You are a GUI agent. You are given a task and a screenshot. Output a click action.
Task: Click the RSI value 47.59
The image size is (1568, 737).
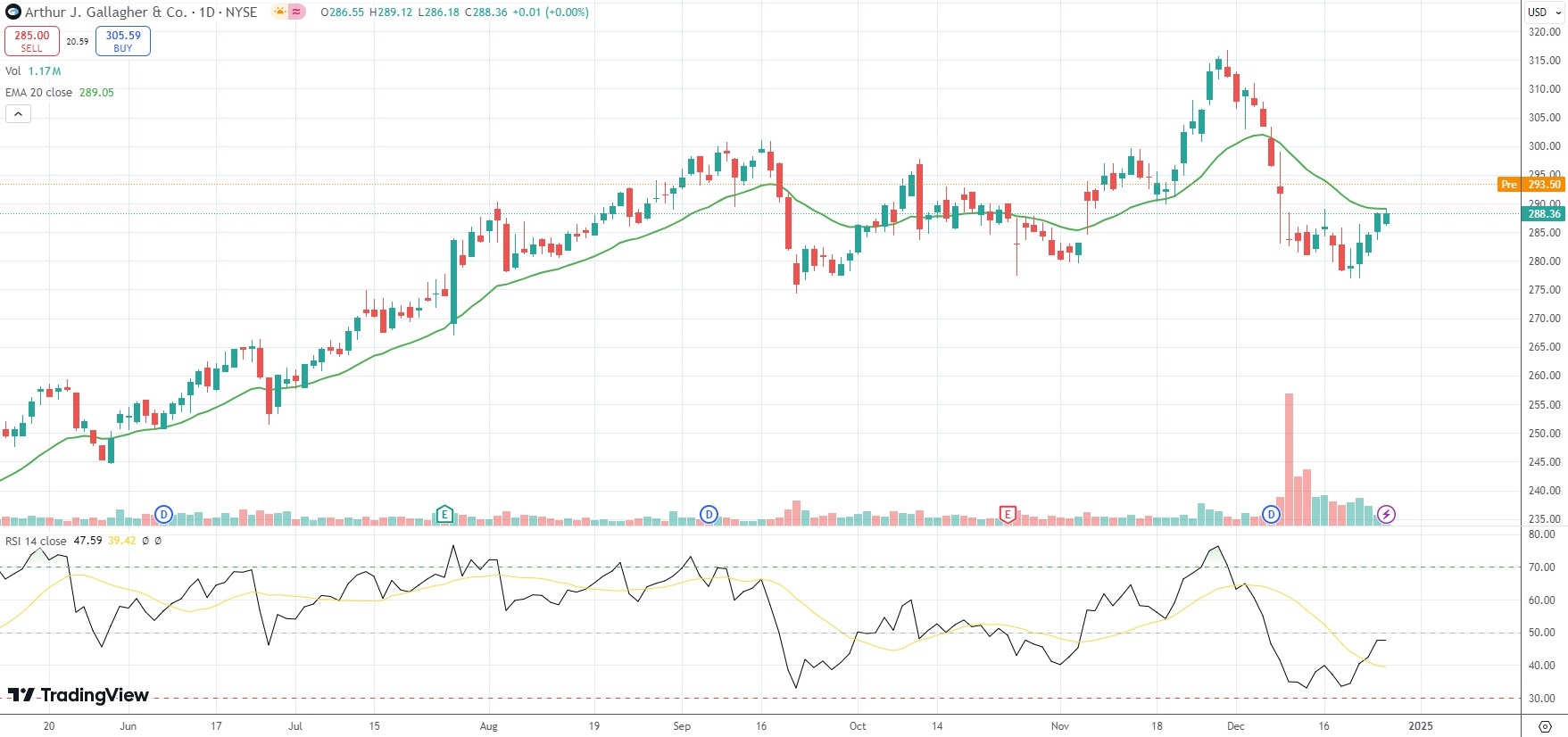87,541
